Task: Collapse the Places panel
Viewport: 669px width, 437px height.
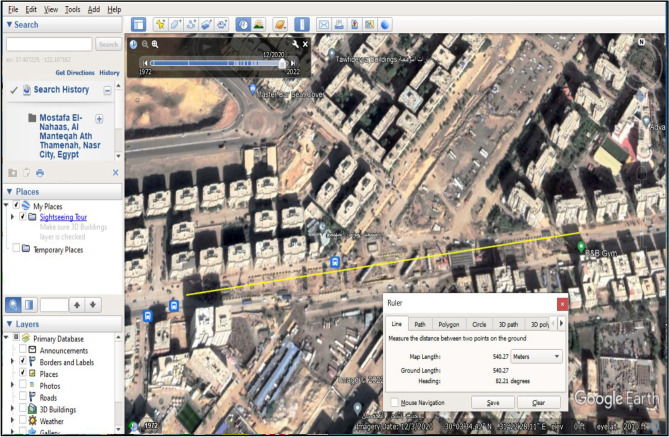Action: point(10,192)
